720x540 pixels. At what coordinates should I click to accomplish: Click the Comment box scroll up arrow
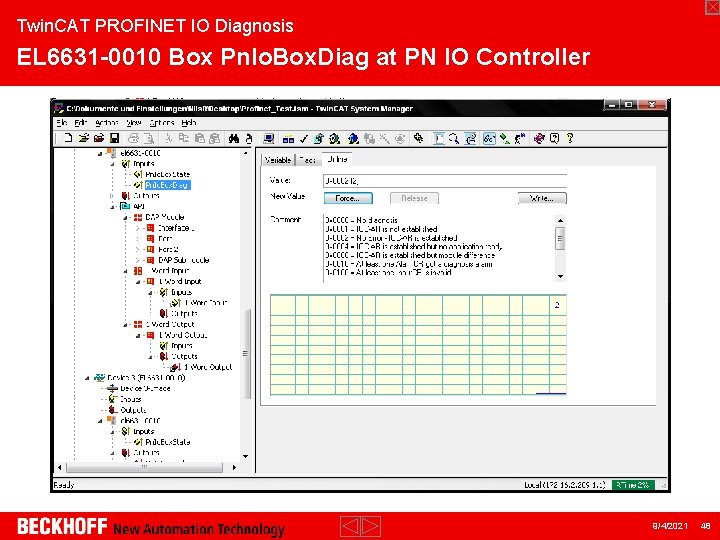point(560,220)
